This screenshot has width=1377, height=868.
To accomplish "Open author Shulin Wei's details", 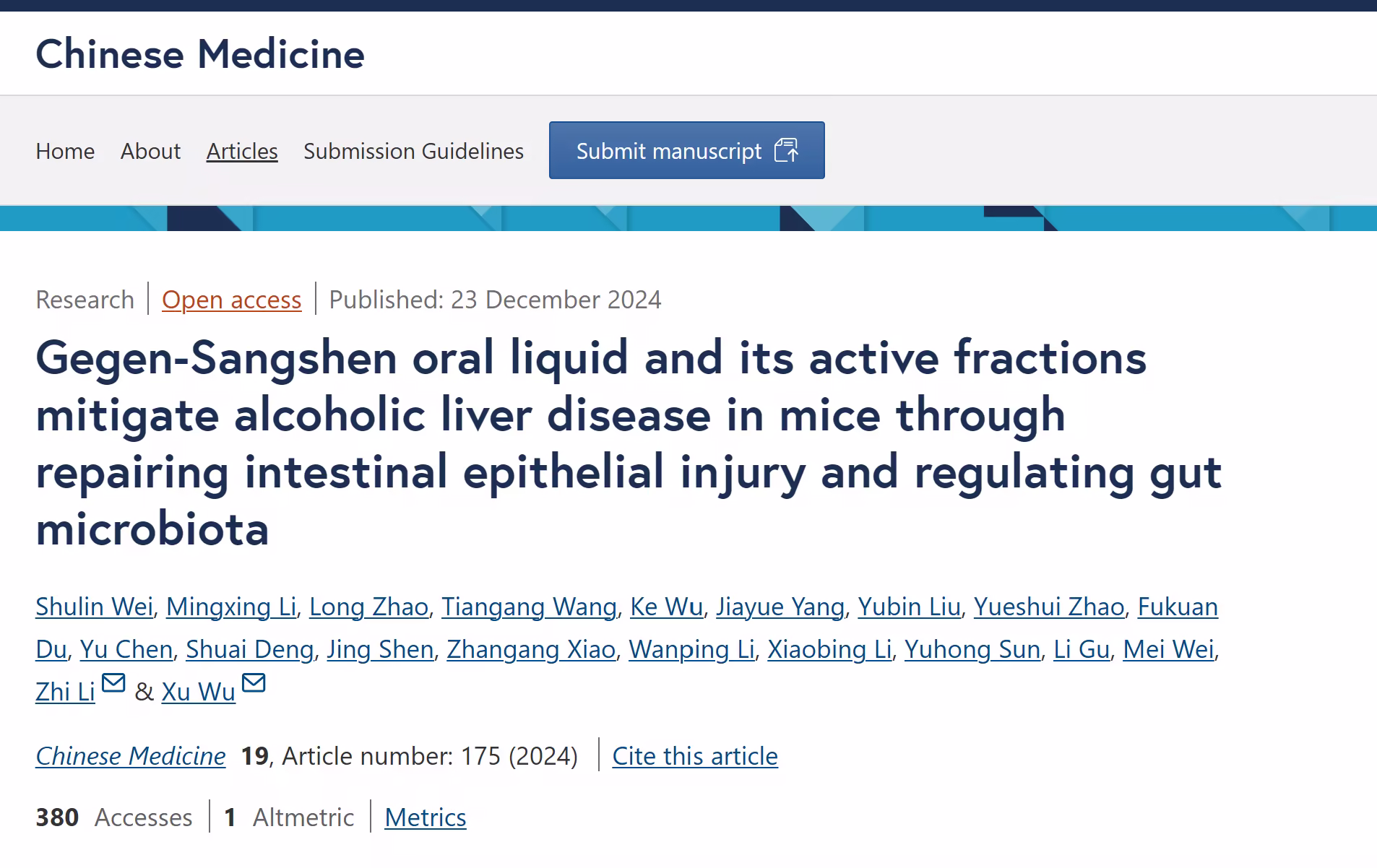I will (95, 607).
